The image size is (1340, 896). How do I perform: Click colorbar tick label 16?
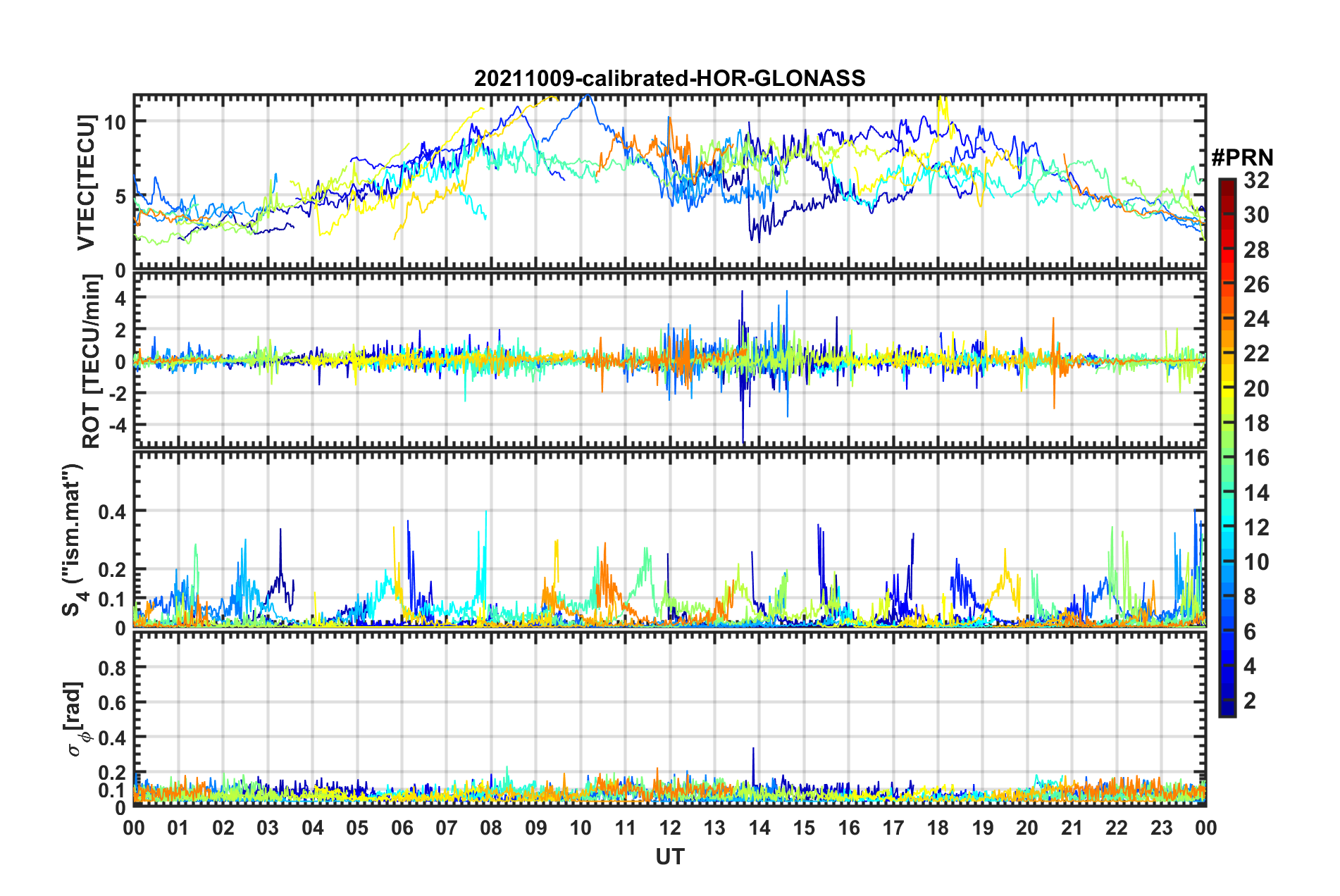1256,458
